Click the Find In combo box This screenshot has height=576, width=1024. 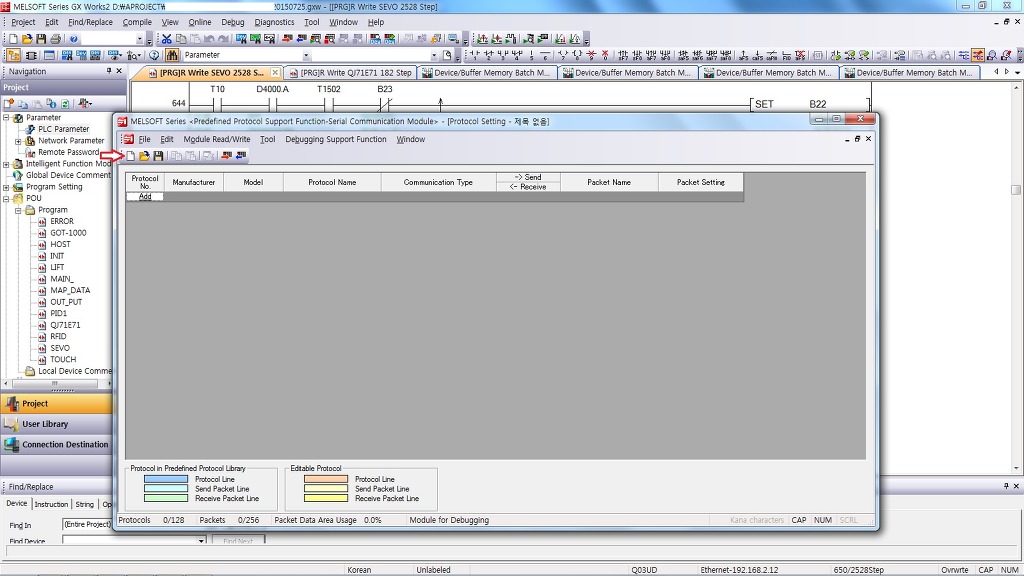coord(87,524)
